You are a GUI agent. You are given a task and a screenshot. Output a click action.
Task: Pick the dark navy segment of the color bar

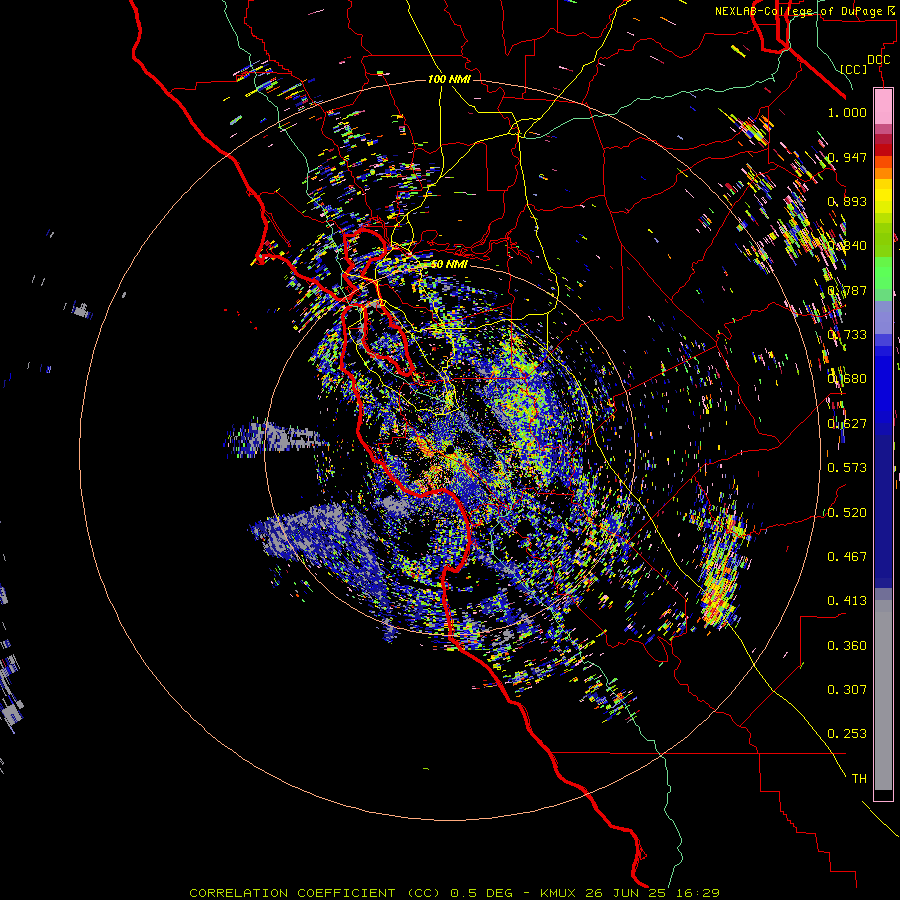pos(883,511)
